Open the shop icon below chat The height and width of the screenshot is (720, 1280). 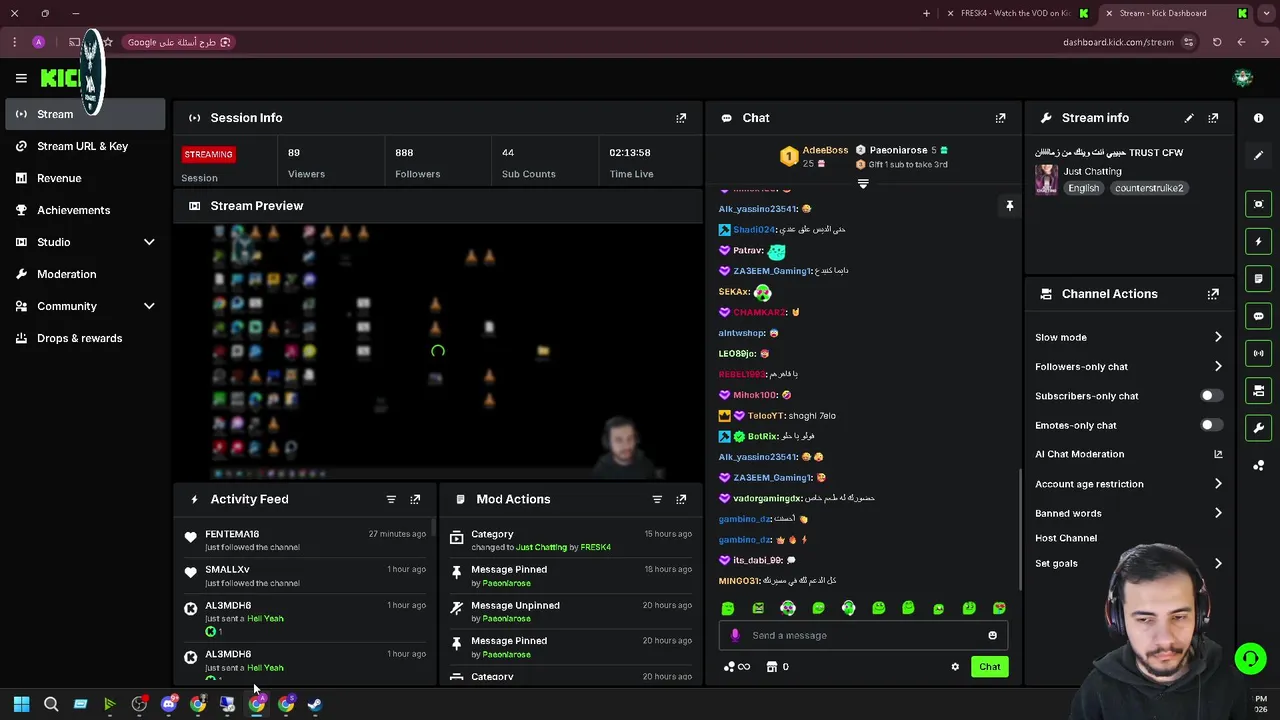[772, 667]
